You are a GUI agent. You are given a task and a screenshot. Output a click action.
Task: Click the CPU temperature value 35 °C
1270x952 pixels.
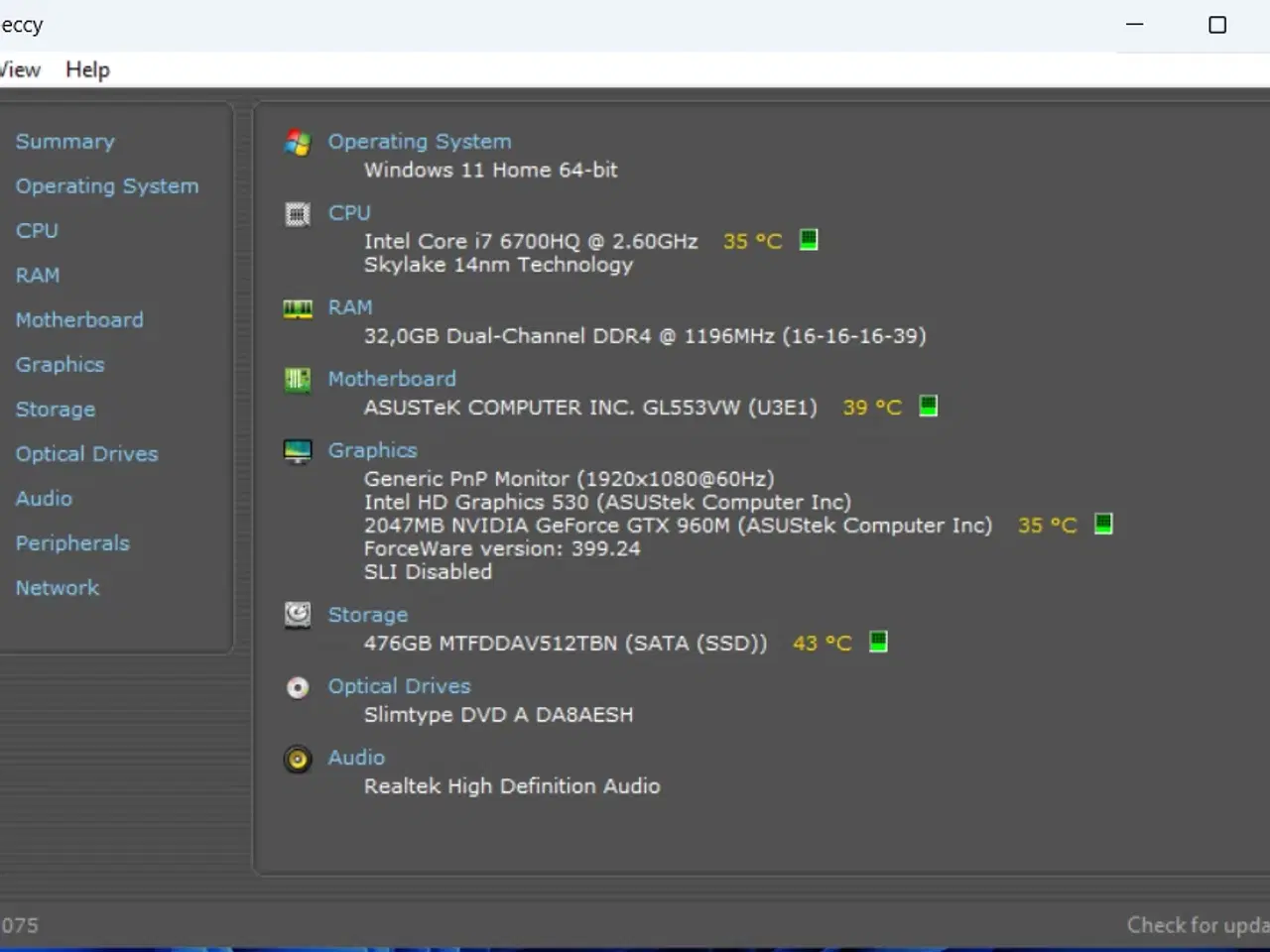pos(753,241)
